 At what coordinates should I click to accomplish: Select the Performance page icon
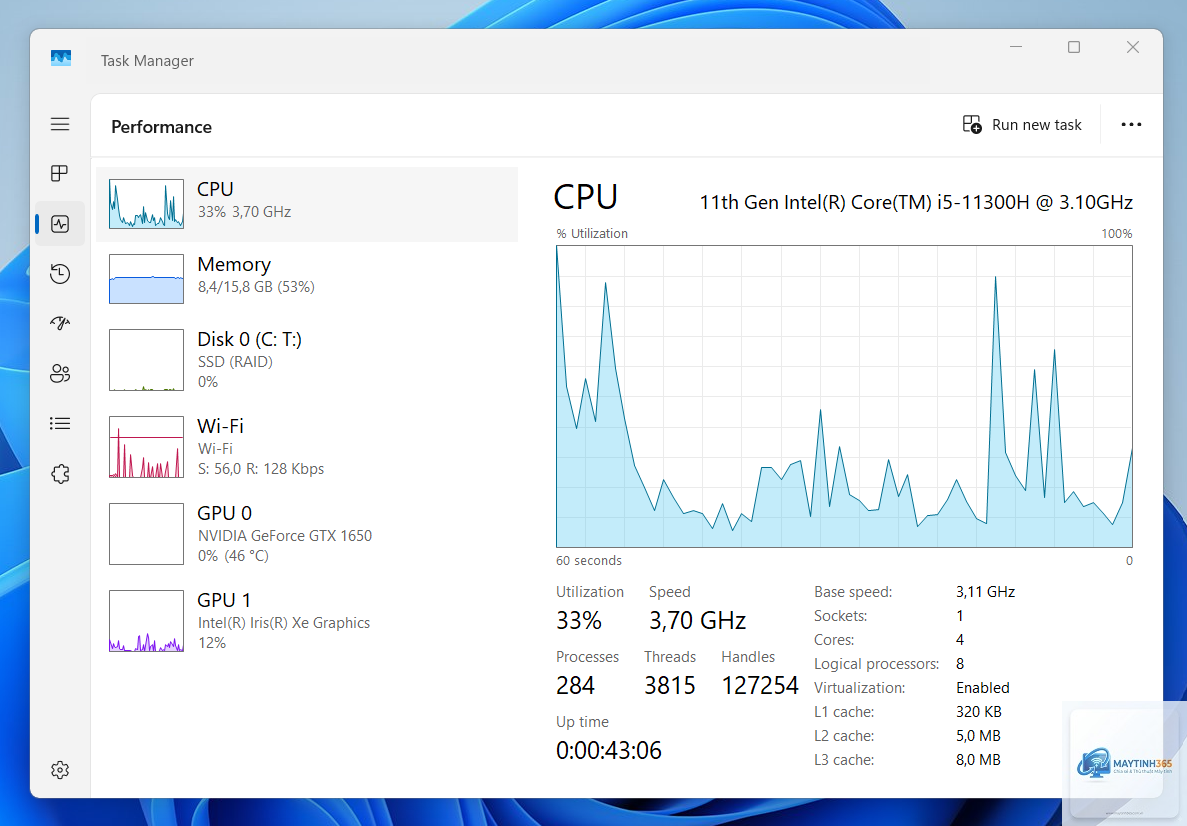pos(60,224)
